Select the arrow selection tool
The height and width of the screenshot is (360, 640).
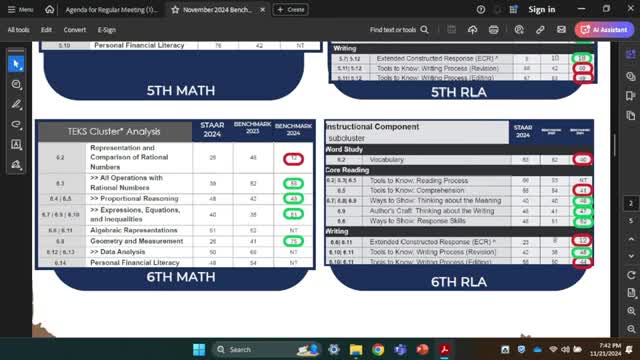point(16,64)
